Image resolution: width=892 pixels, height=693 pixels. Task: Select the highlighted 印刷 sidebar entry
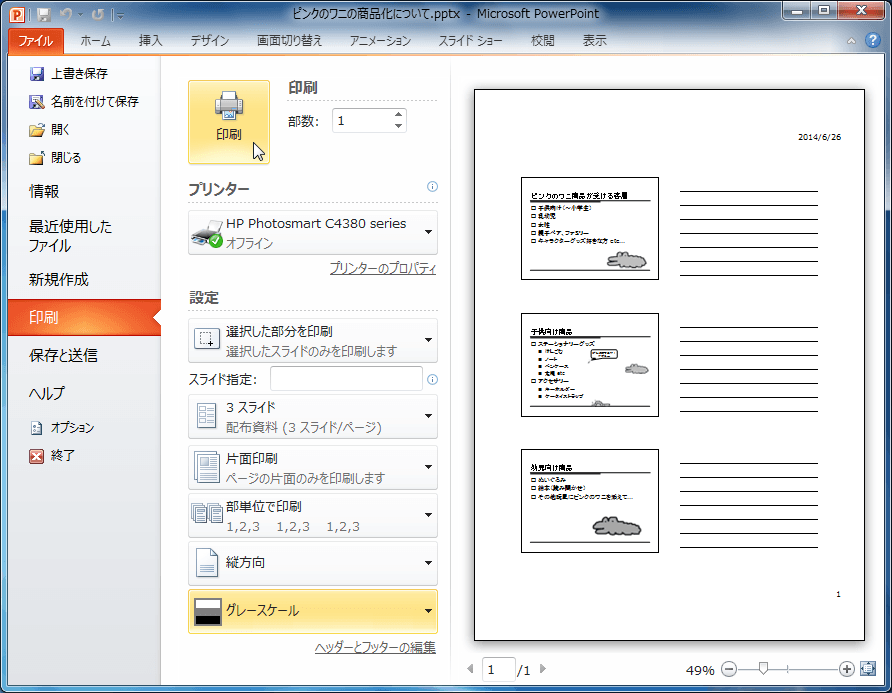(84, 317)
